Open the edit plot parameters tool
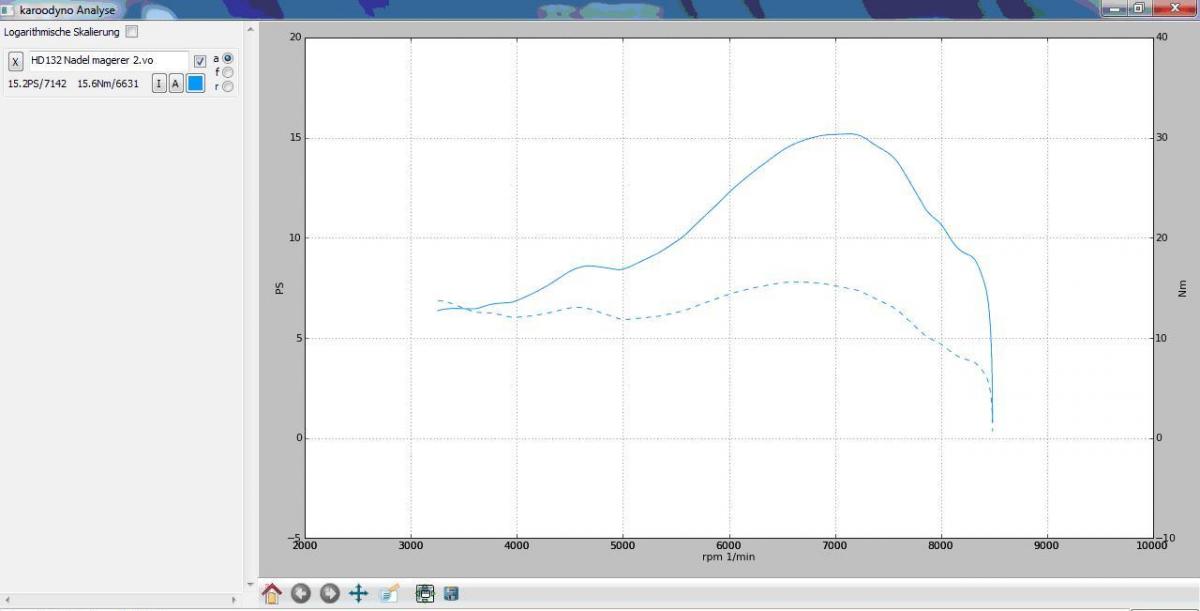The height and width of the screenshot is (611, 1200). (389, 593)
